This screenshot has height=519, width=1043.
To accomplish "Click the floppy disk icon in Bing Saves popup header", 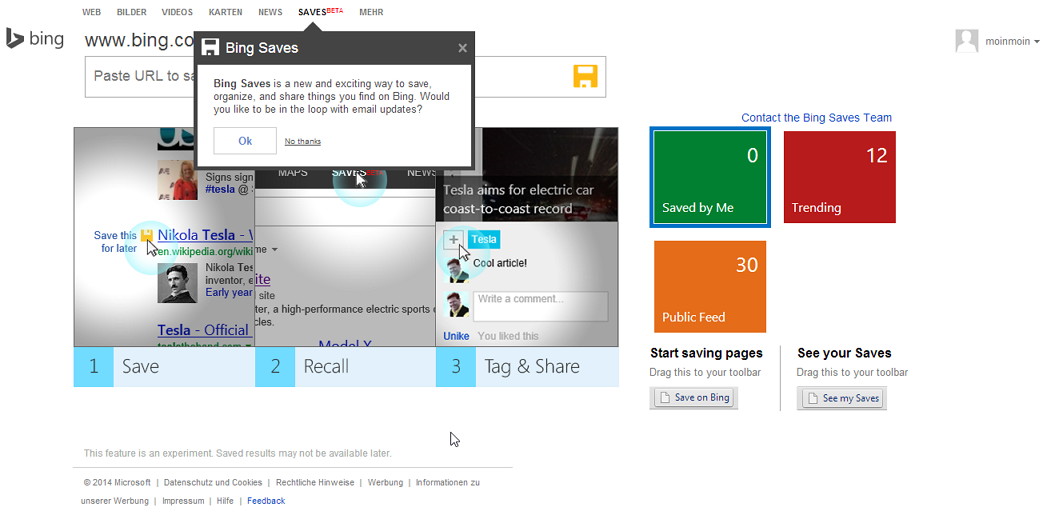I will click(210, 47).
